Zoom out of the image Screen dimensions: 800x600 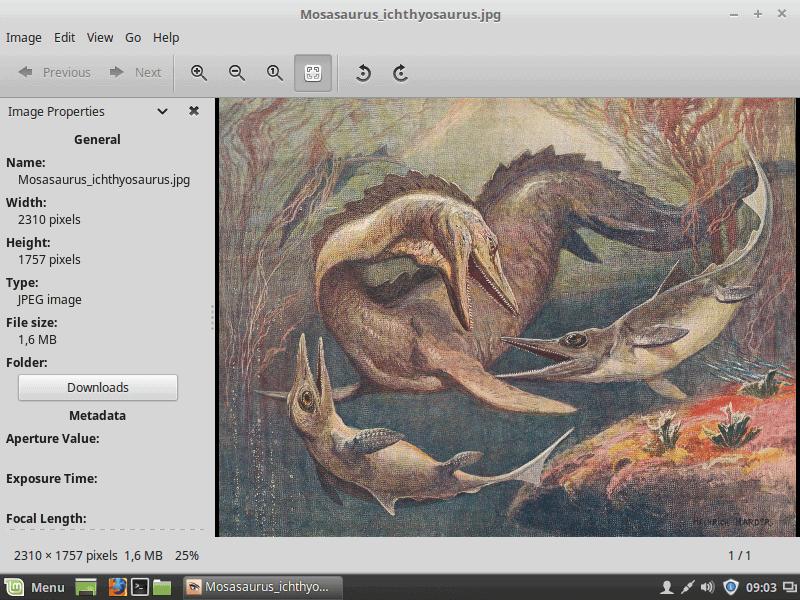point(237,72)
